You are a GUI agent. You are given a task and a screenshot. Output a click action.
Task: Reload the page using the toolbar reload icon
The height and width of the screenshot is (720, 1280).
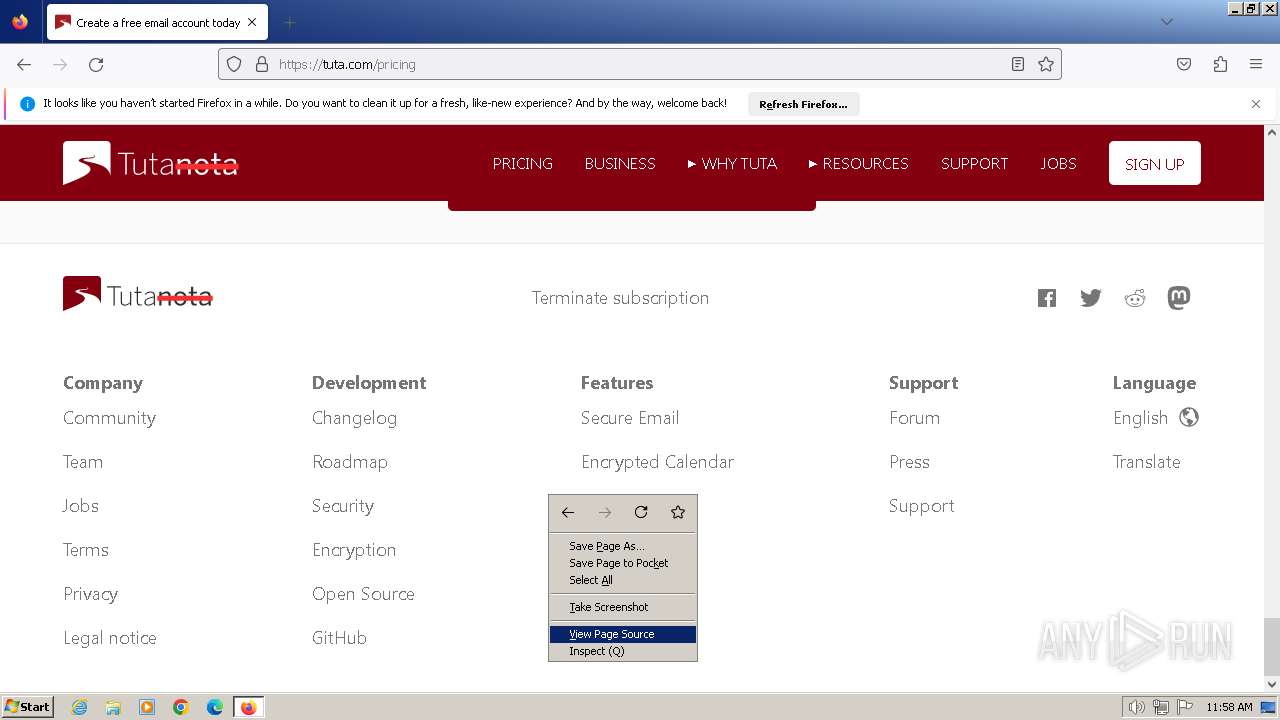click(96, 64)
